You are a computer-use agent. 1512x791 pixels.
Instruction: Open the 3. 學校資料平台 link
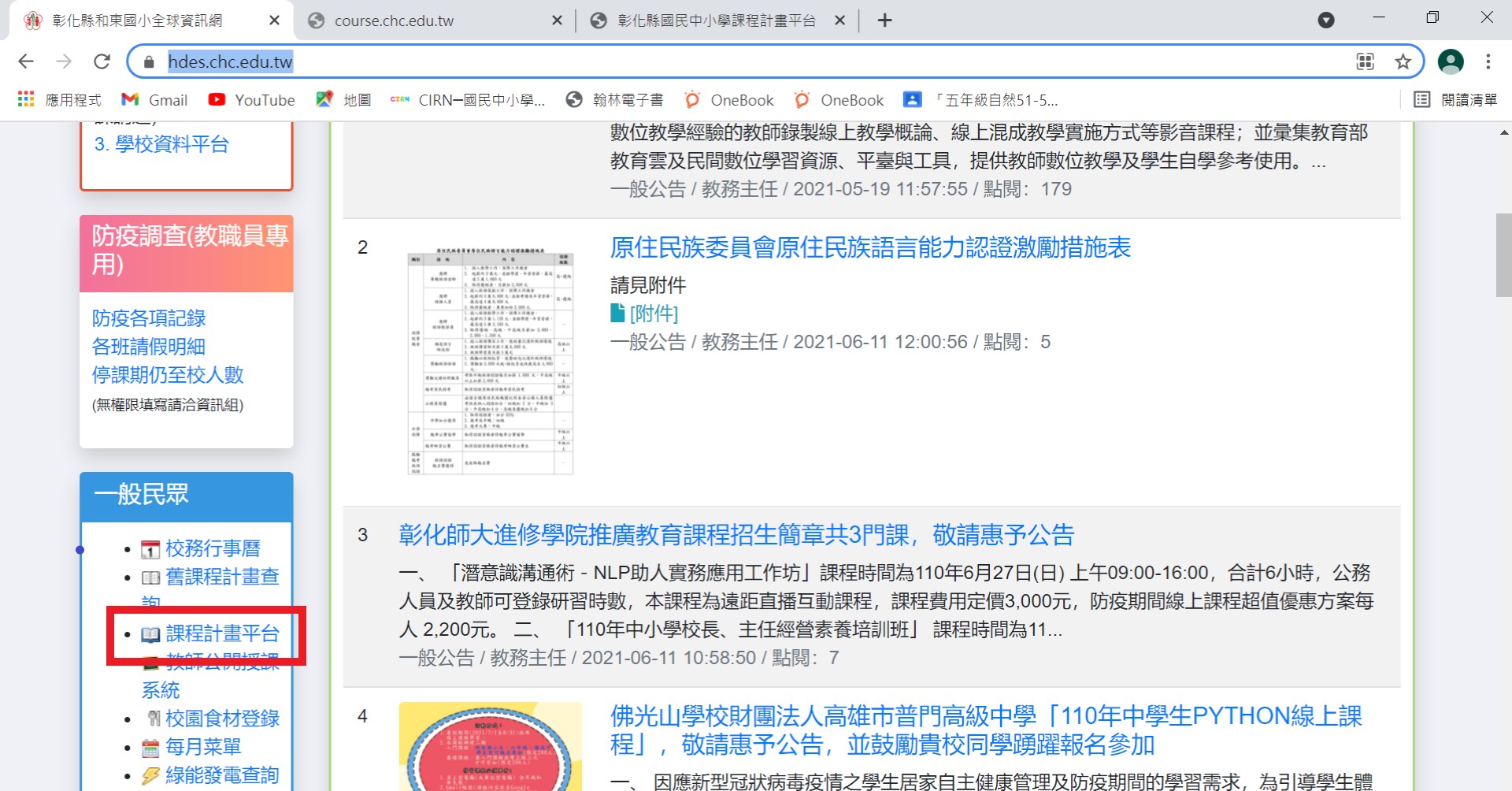coord(161,144)
